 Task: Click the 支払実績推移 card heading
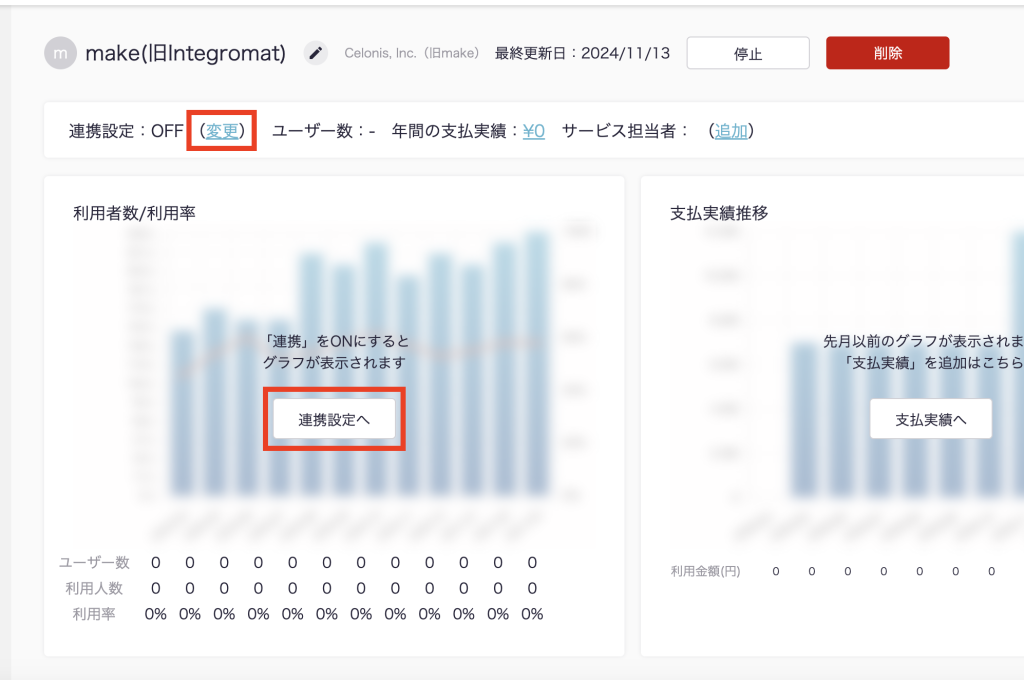(x=719, y=212)
